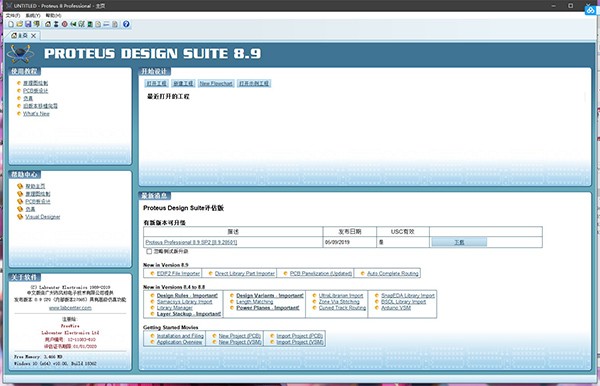600x386 pixels.
Task: Visit the www.labcenter.com link
Action: tap(70, 308)
